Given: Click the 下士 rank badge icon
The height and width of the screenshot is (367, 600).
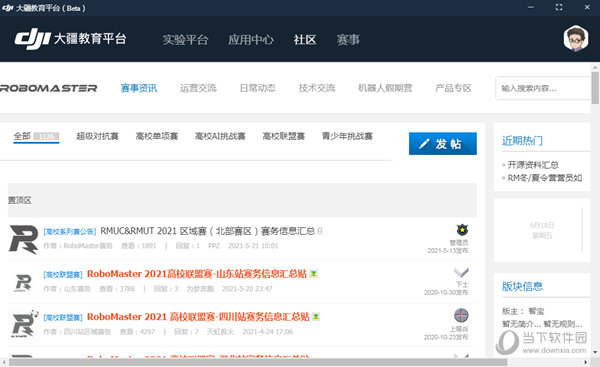Looking at the screenshot, I should (461, 272).
